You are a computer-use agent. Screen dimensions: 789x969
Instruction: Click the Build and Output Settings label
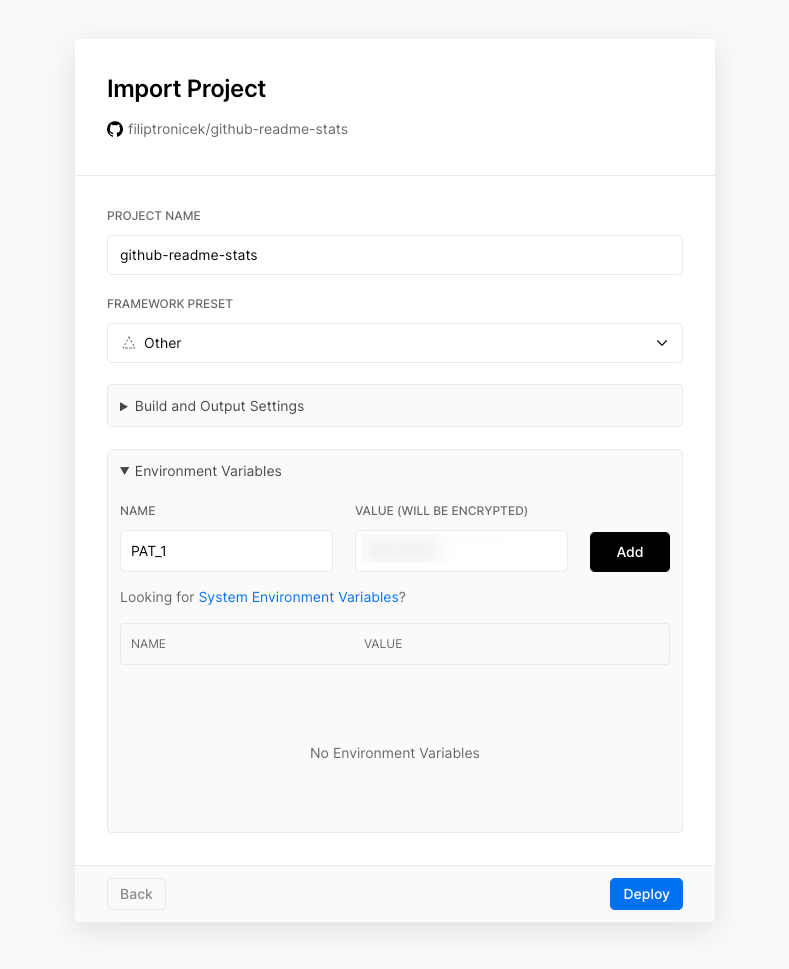pos(219,406)
